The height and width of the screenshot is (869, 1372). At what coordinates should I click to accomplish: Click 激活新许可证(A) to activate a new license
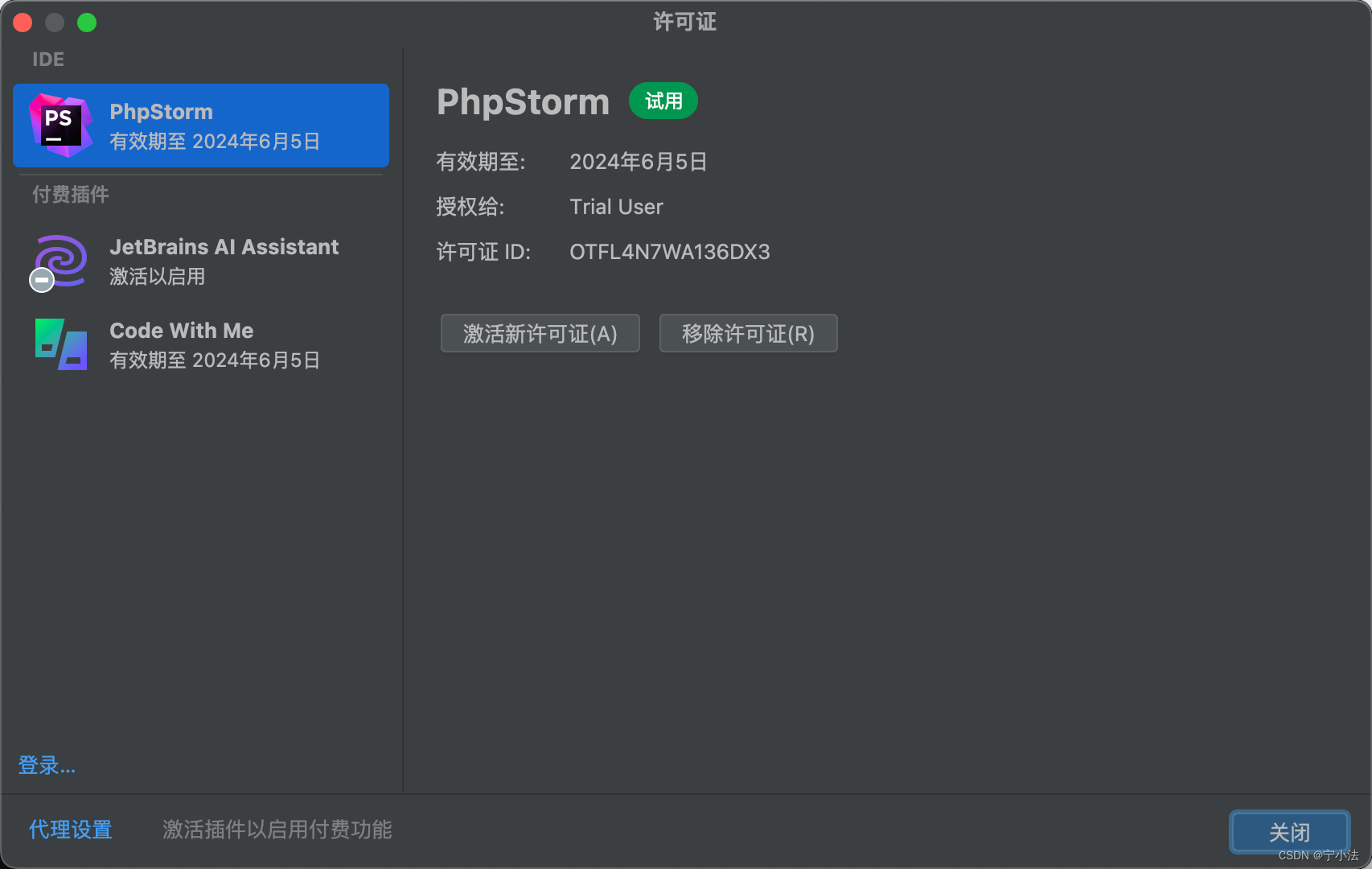540,333
